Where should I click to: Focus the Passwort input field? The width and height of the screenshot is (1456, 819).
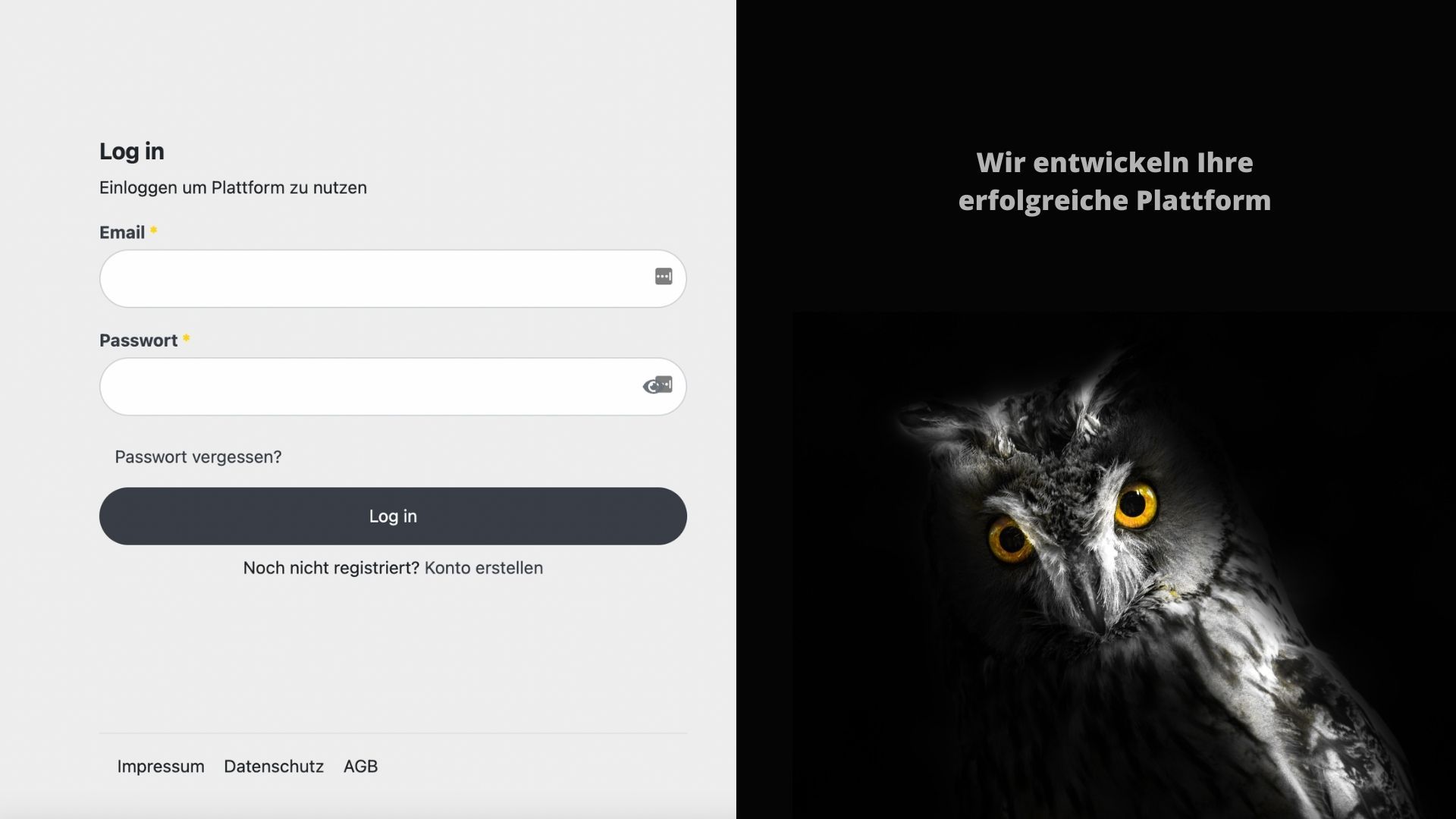(x=393, y=387)
